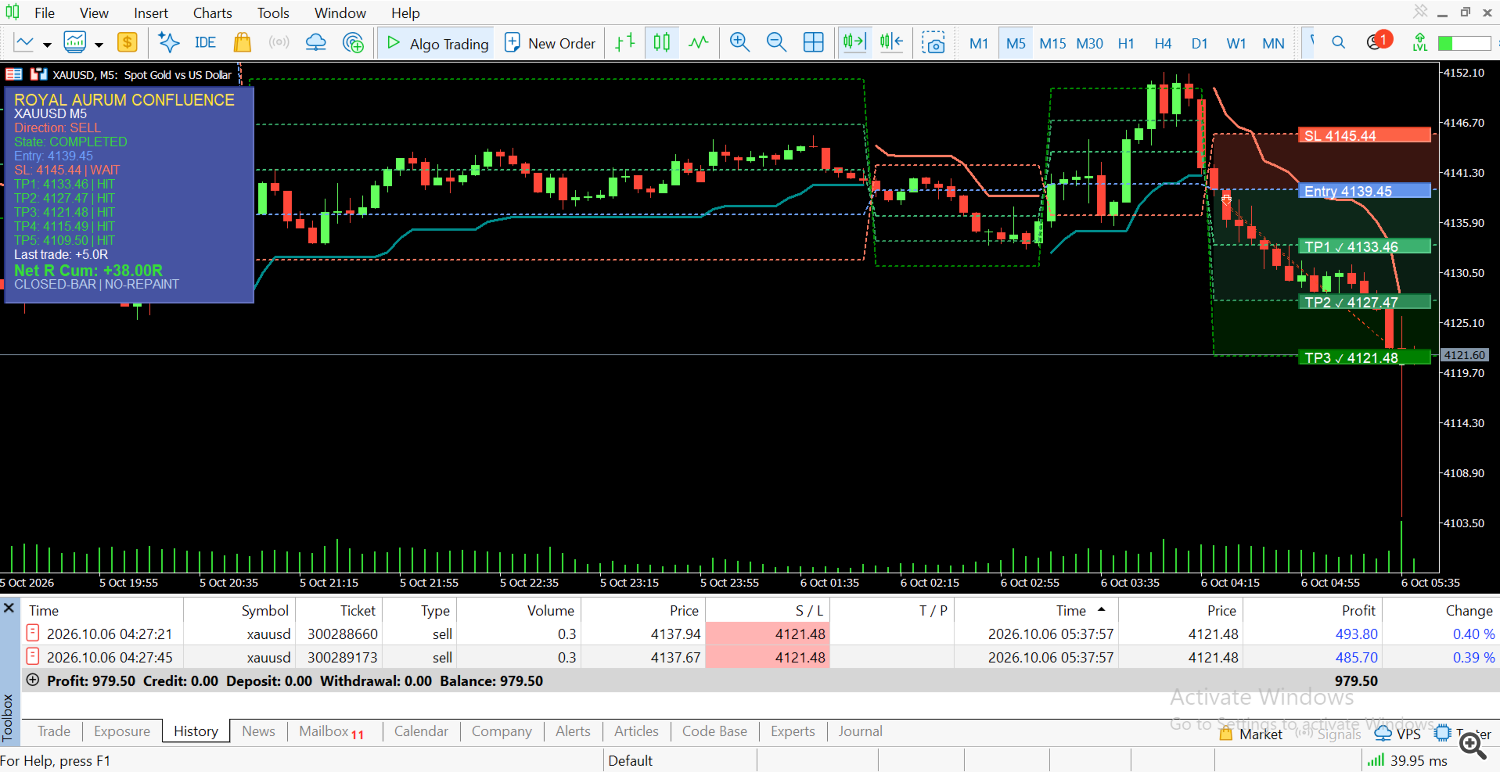Toggle chart auto scroll
The height and width of the screenshot is (772, 1500).
point(854,43)
